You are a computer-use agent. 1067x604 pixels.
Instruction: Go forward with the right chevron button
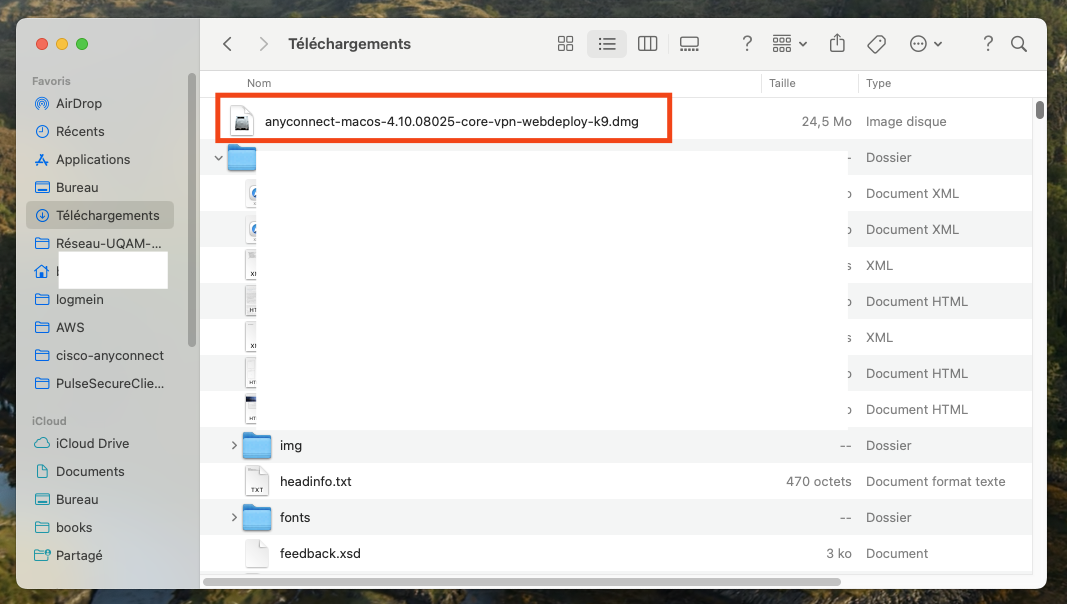pyautogui.click(x=263, y=44)
